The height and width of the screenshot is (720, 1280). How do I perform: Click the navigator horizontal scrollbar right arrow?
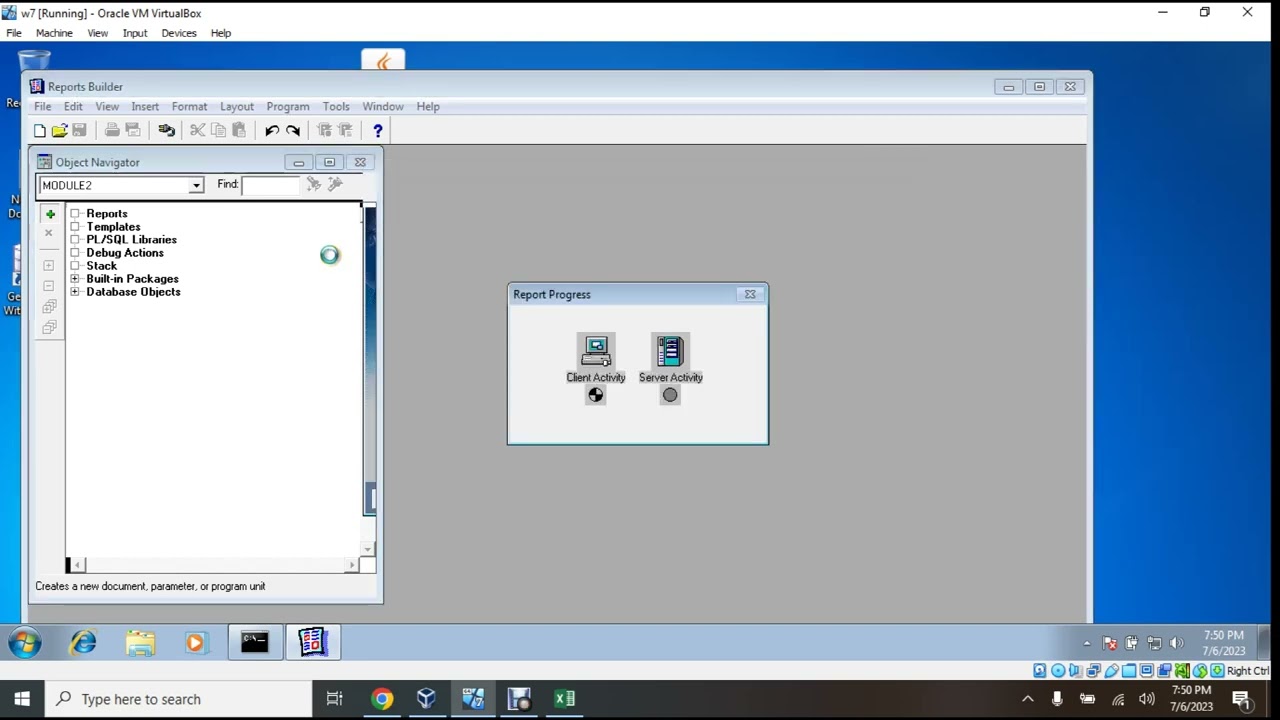pyautogui.click(x=351, y=565)
